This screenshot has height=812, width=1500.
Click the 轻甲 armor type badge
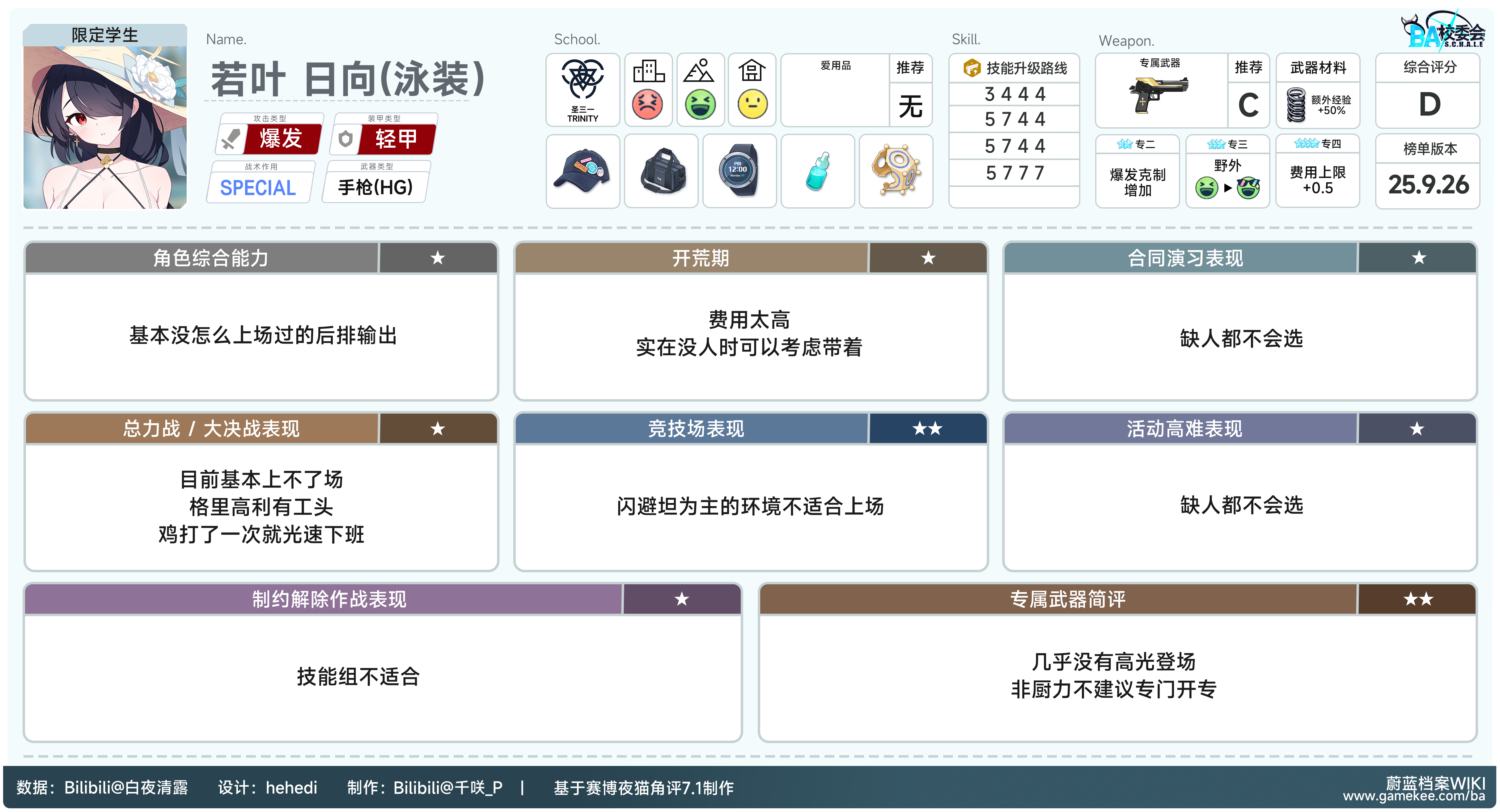tap(396, 138)
